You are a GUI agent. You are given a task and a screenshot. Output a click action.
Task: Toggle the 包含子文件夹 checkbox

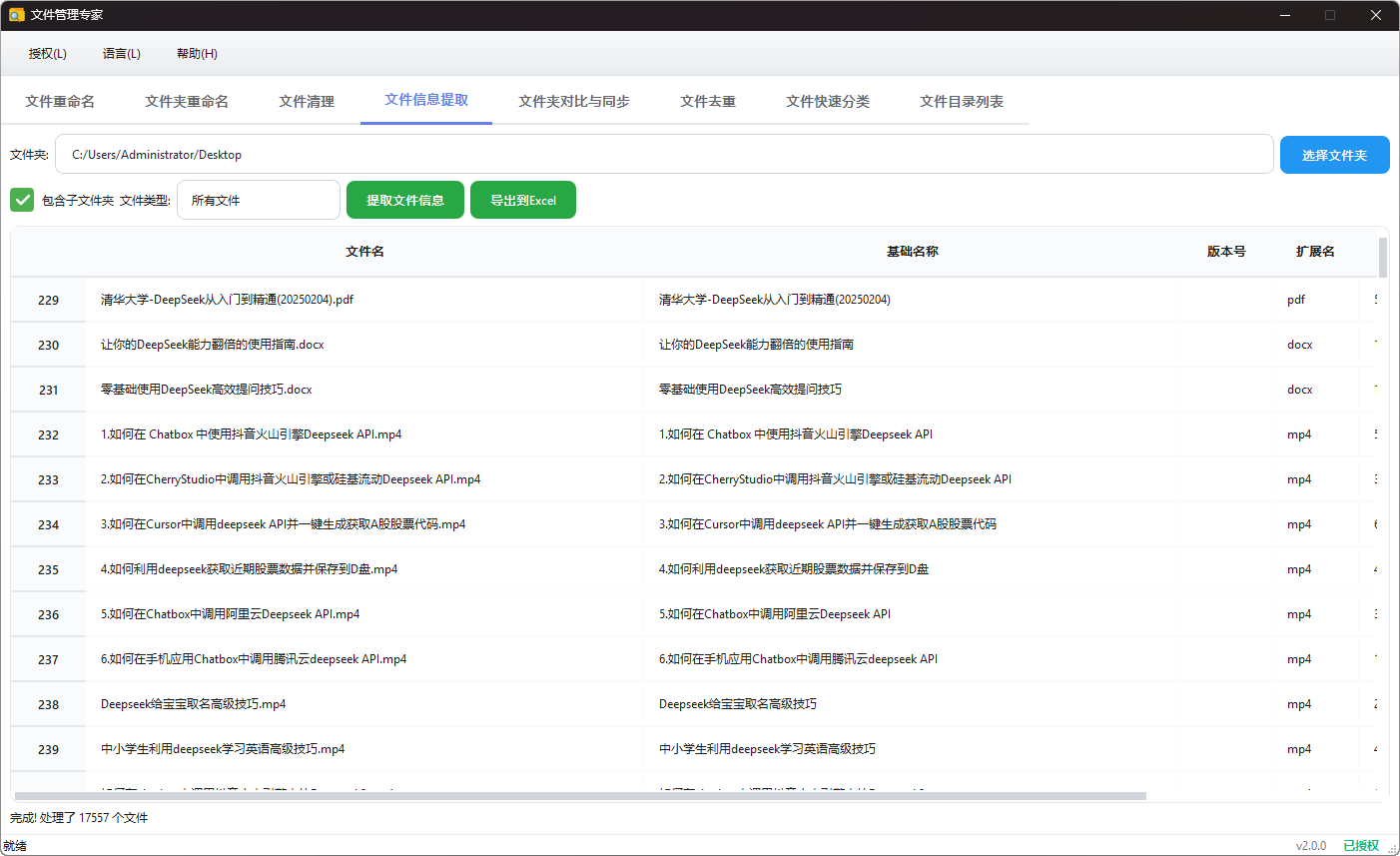coord(21,200)
